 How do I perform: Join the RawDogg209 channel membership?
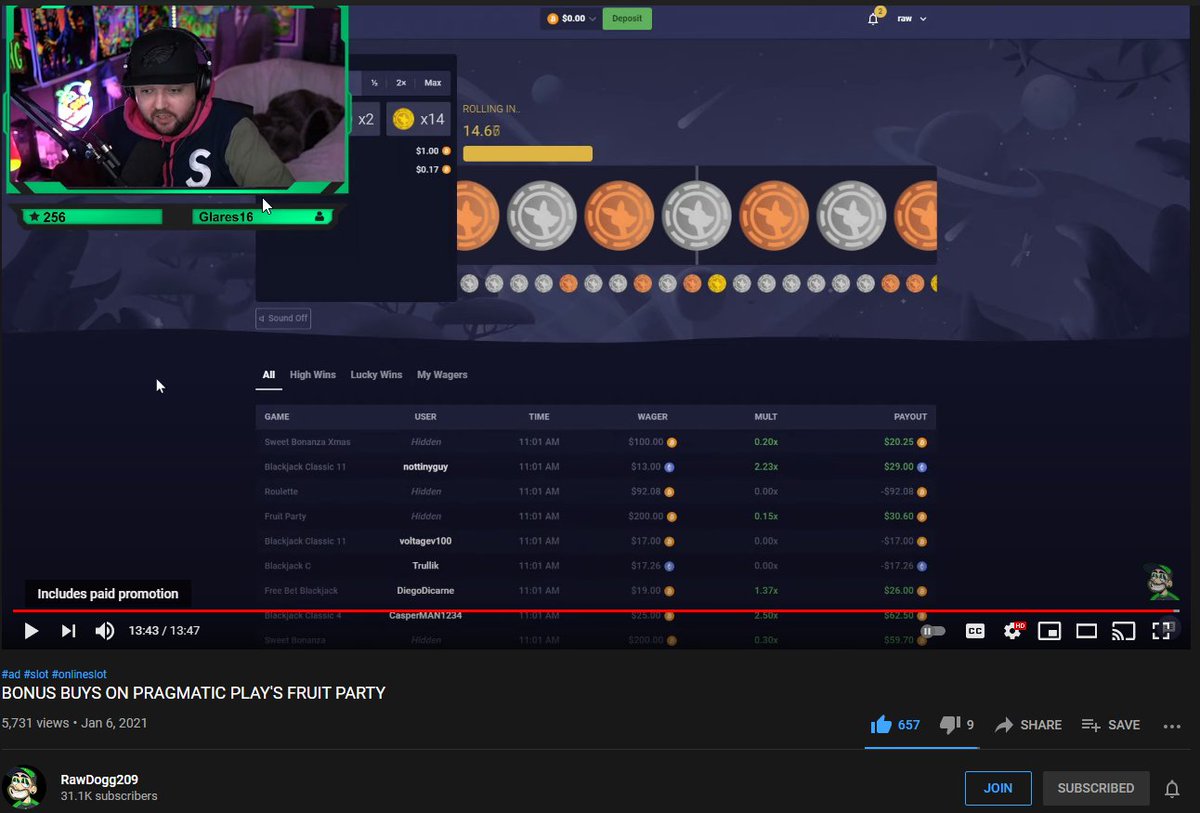998,788
